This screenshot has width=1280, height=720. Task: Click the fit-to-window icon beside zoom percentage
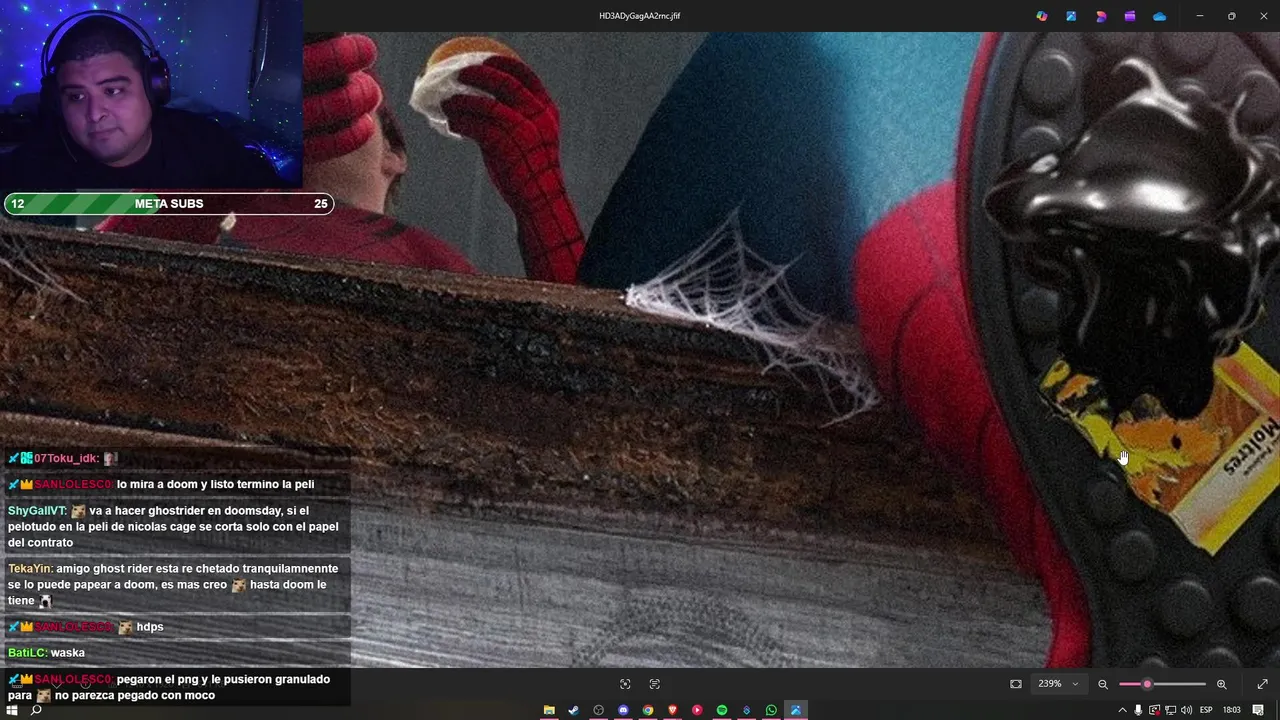pyautogui.click(x=1016, y=684)
